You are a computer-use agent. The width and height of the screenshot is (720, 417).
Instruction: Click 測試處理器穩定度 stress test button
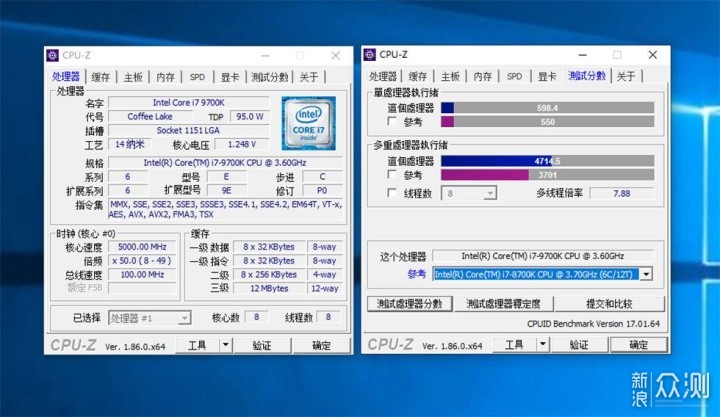[x=503, y=304]
